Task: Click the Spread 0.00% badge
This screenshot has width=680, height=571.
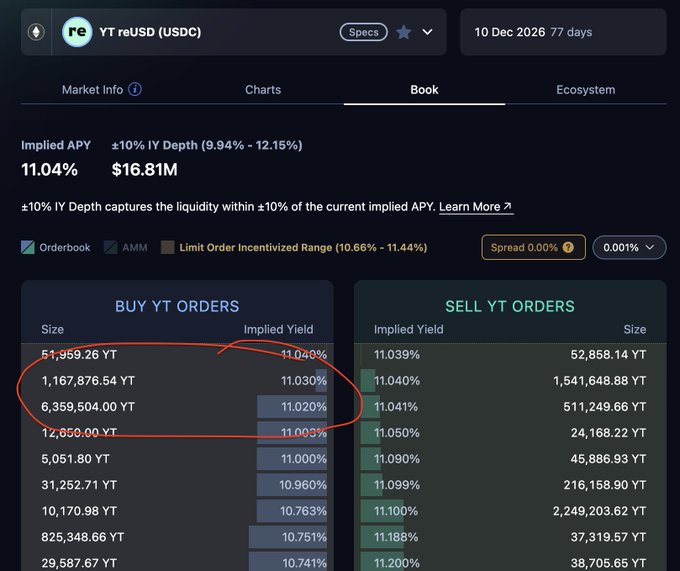Action: click(x=533, y=247)
